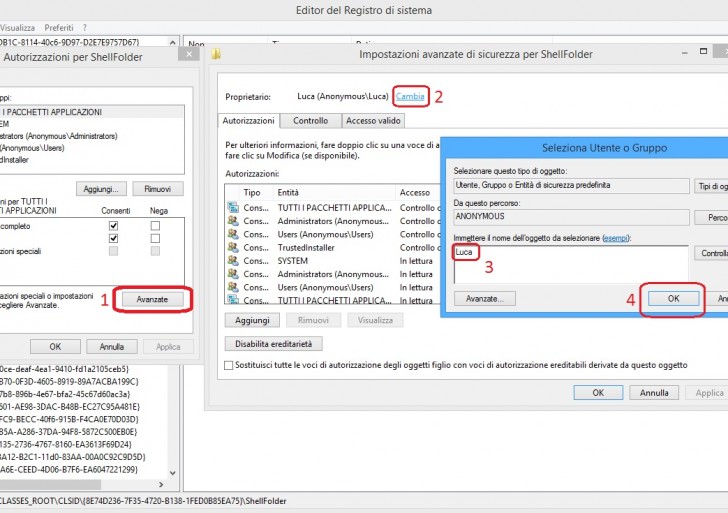The width and height of the screenshot is (728, 513).
Task: Click registry tree scroll down arrow
Action: click(173, 473)
